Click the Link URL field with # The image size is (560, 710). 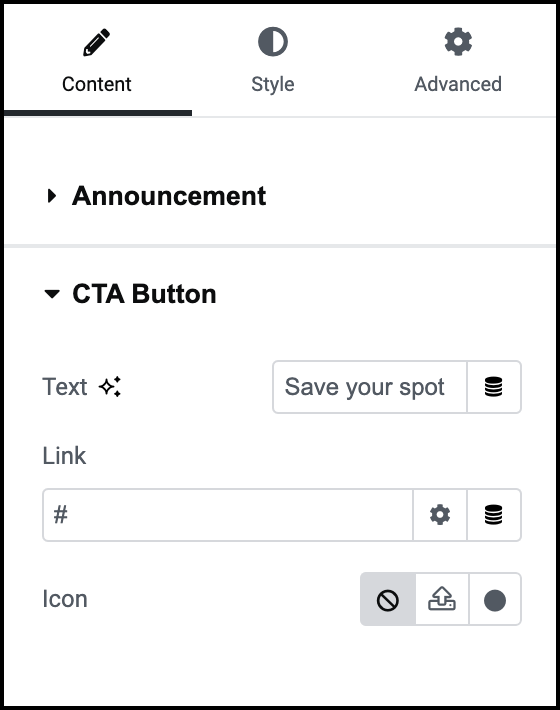point(228,515)
